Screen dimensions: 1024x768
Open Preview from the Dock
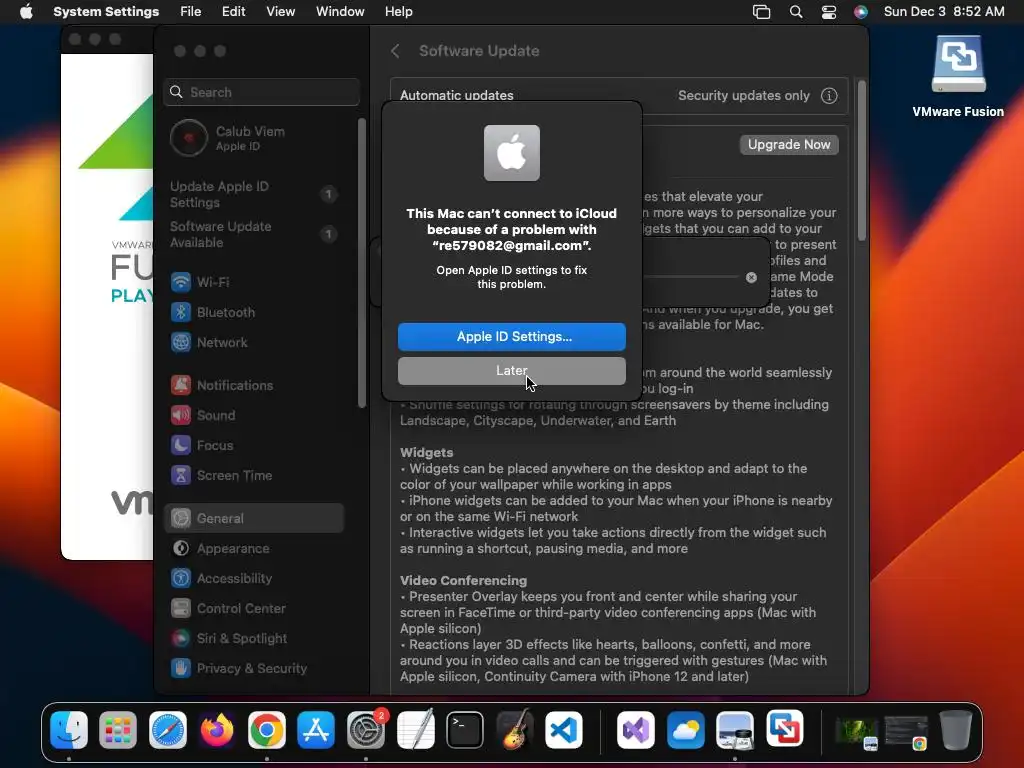coord(735,729)
